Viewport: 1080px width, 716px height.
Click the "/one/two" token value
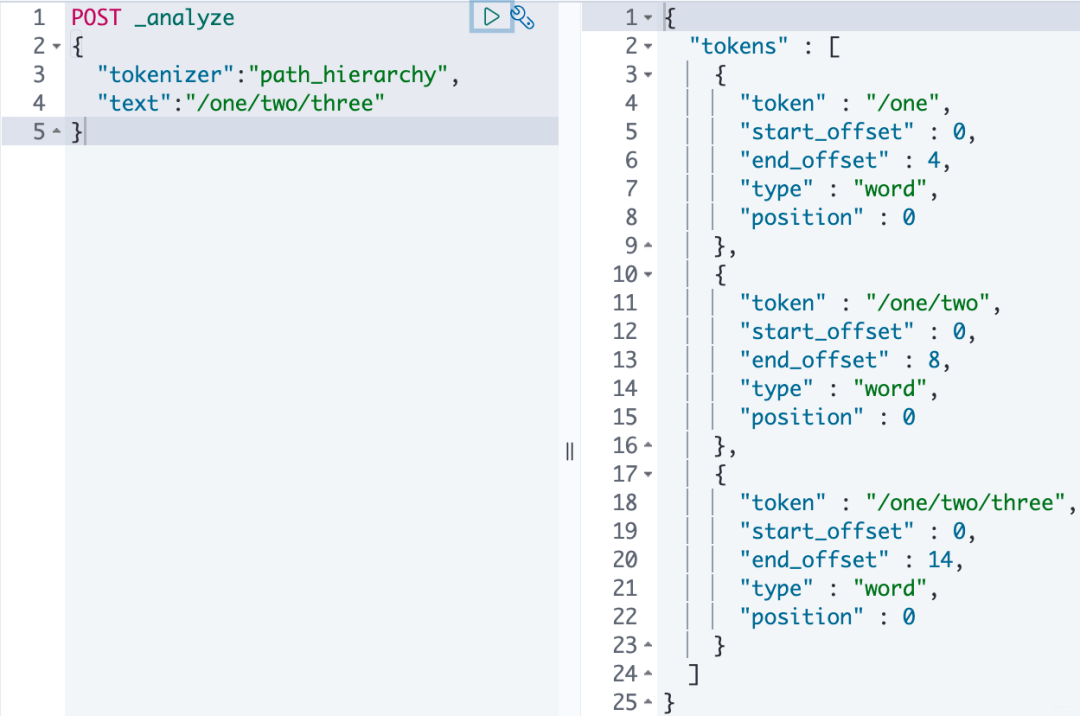pyautogui.click(x=928, y=303)
